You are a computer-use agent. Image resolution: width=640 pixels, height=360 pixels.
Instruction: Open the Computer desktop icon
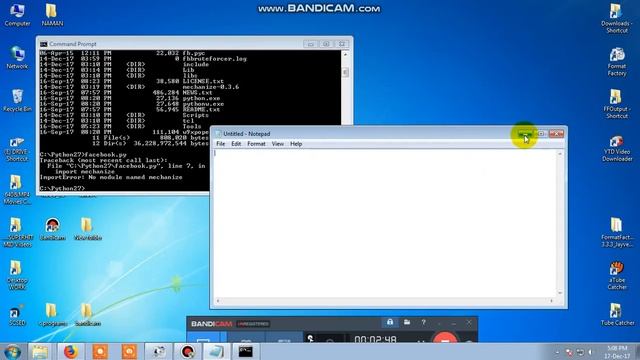pyautogui.click(x=17, y=15)
